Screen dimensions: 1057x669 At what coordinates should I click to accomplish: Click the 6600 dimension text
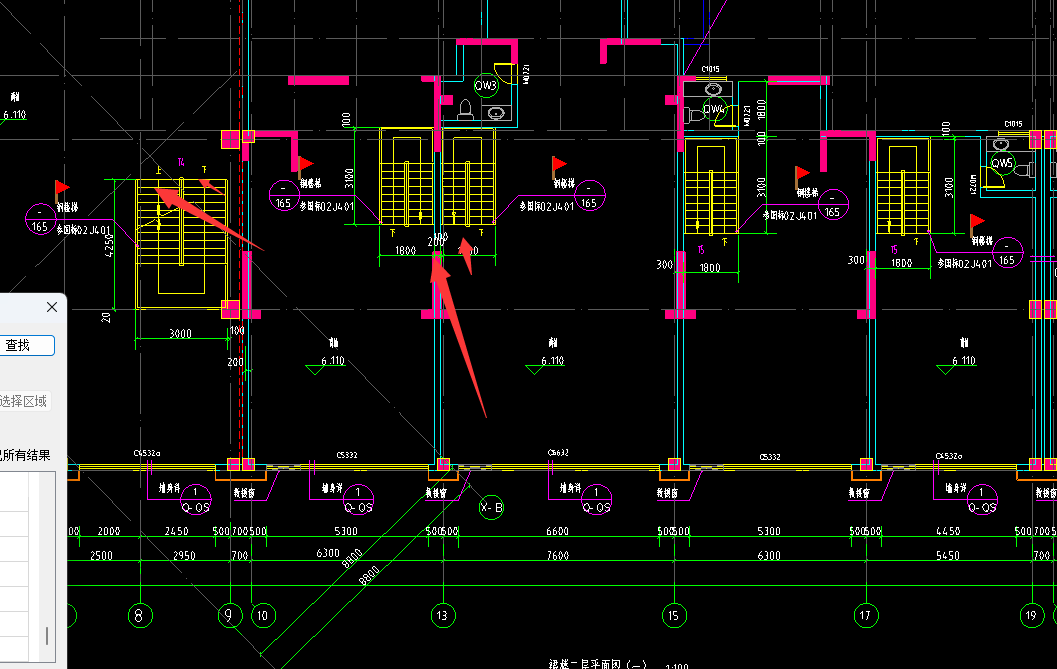click(x=557, y=531)
